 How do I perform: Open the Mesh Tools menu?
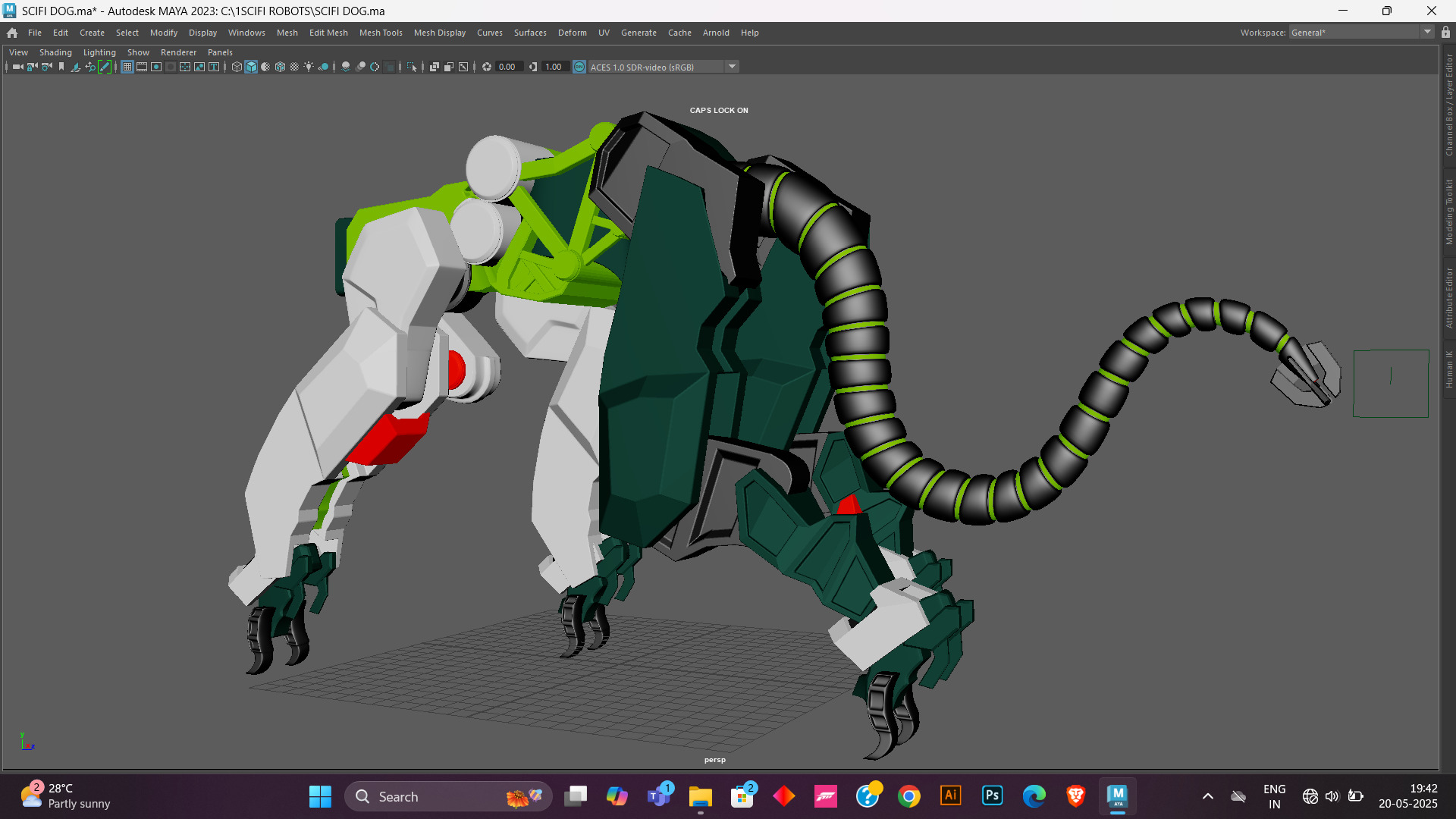coord(381,33)
